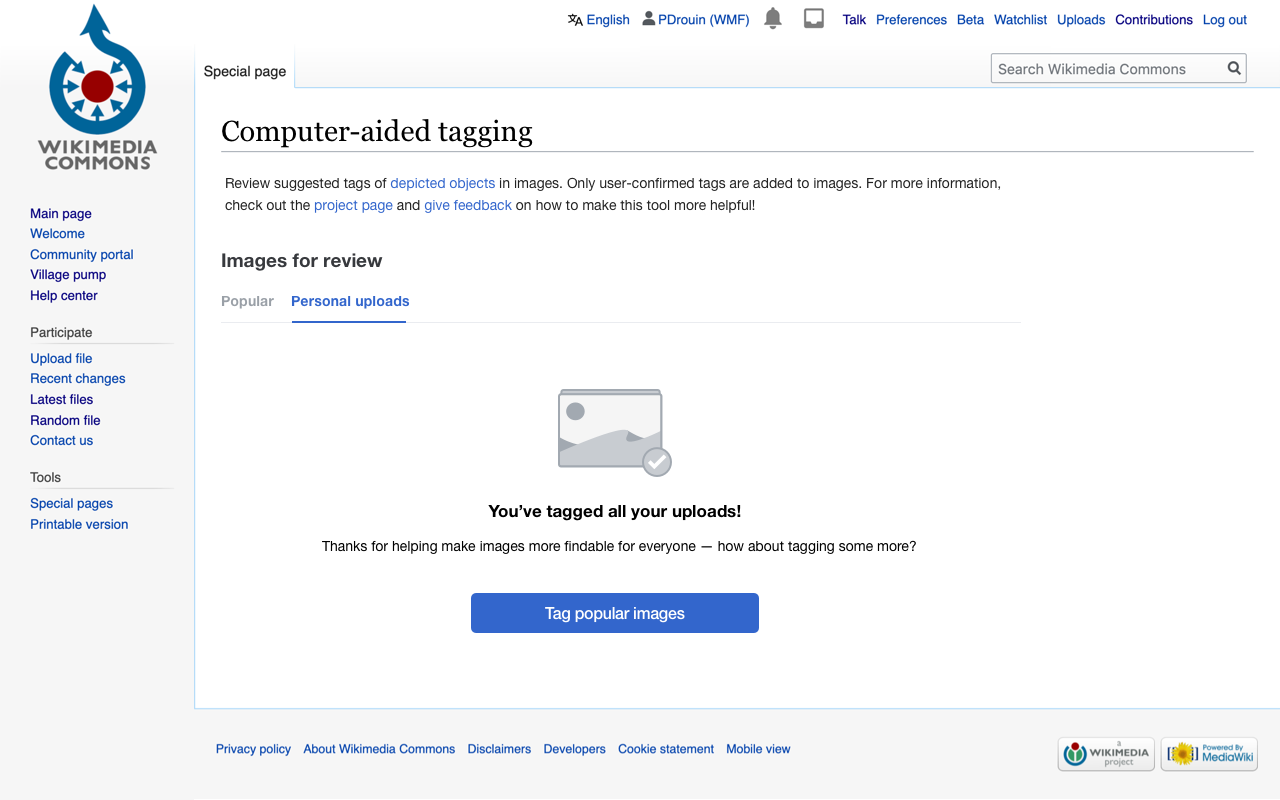Click the PDrouin (WMF) user icon
Image resolution: width=1280 pixels, height=800 pixels.
(x=649, y=19)
